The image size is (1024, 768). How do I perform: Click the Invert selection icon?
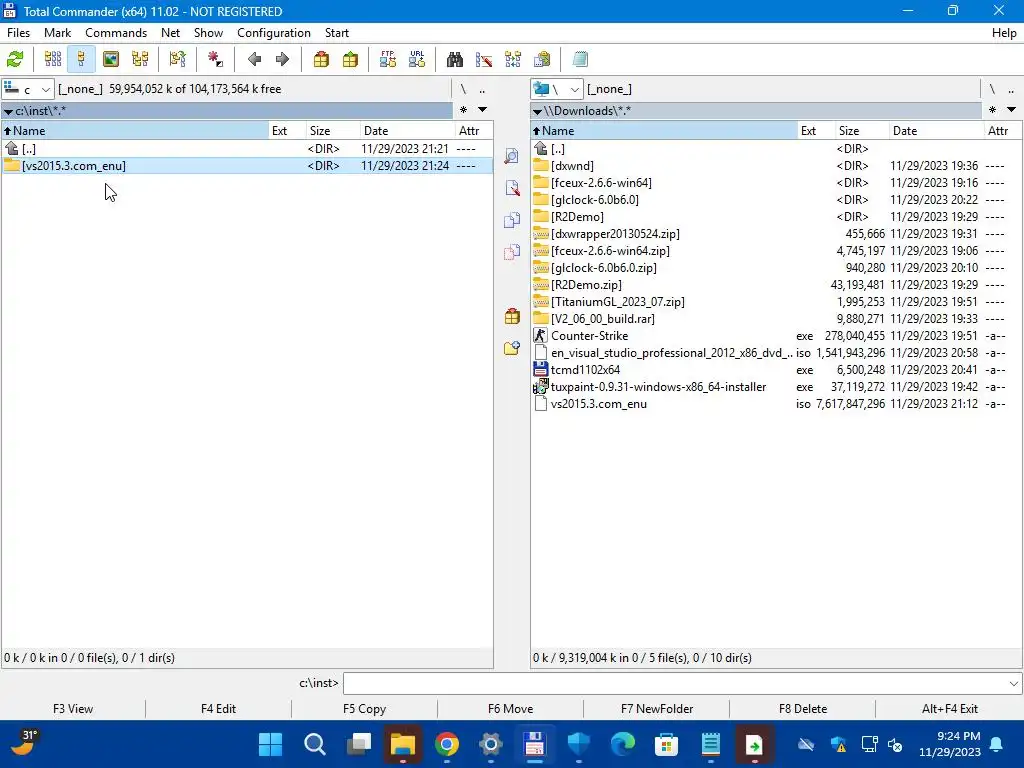215,59
